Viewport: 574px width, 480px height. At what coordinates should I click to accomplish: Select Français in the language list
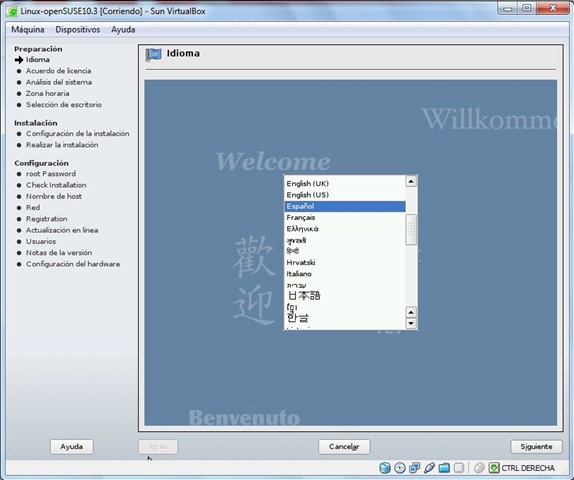tap(345, 217)
